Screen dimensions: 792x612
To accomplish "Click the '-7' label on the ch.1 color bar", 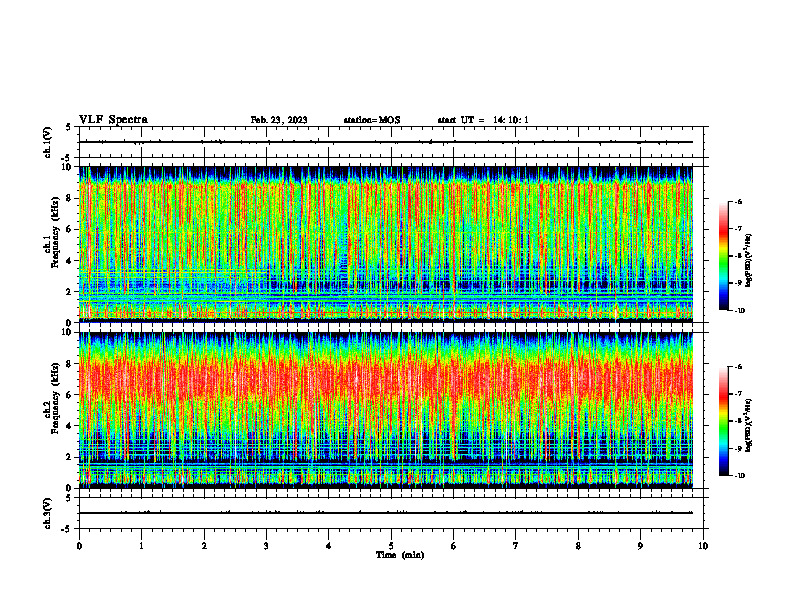I will click(739, 229).
